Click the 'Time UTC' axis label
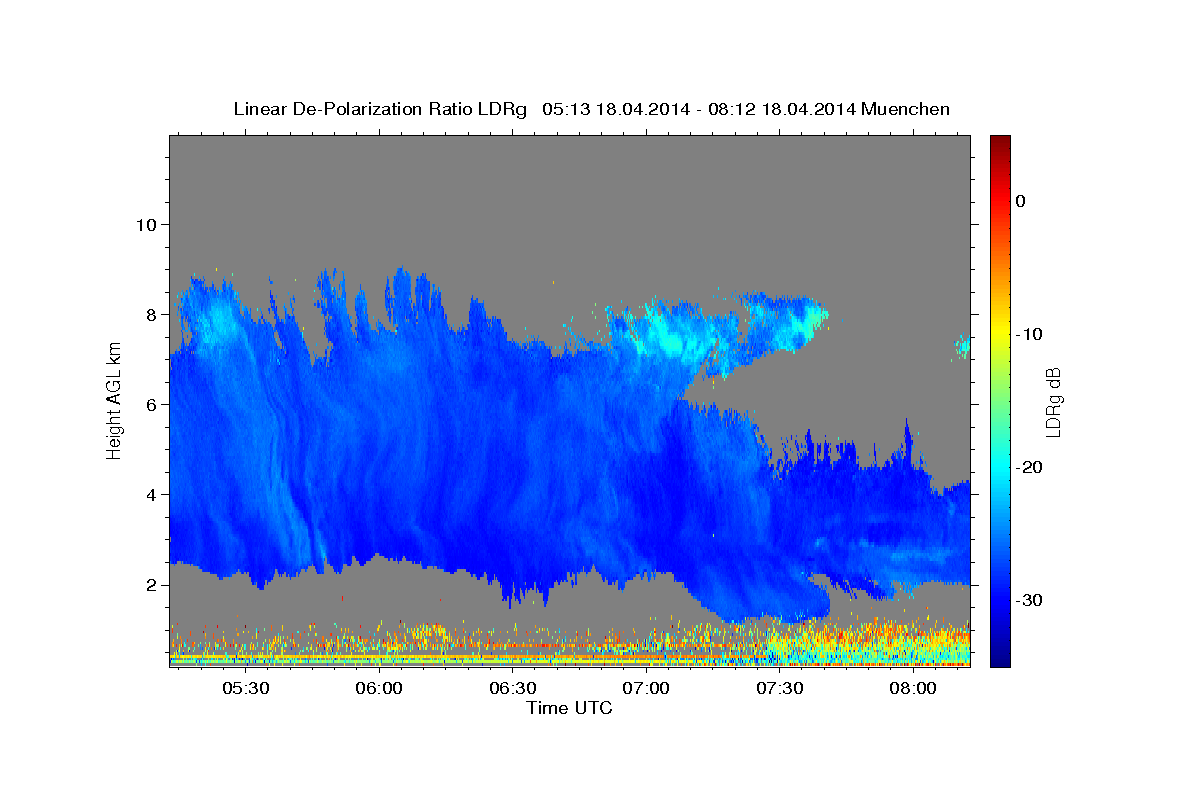 [x=569, y=708]
